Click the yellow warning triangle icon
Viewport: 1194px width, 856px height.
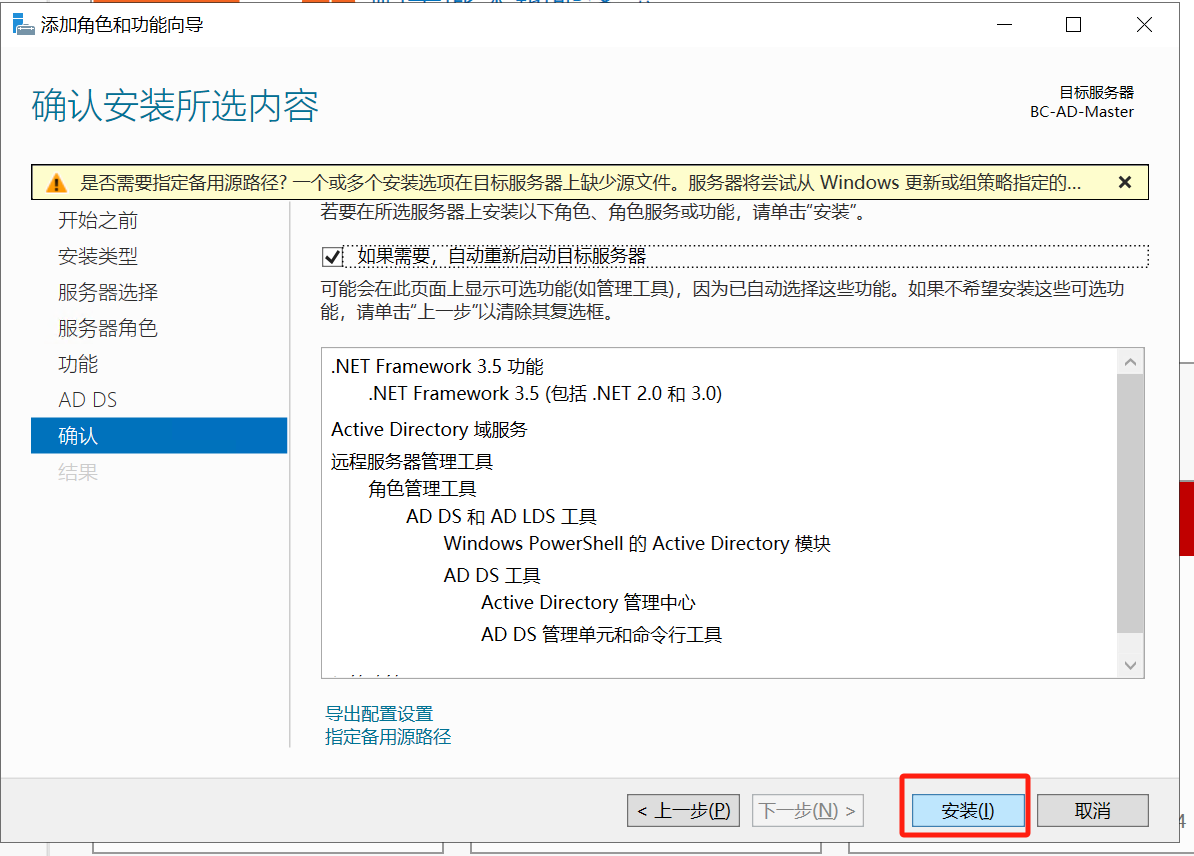pyautogui.click(x=56, y=183)
